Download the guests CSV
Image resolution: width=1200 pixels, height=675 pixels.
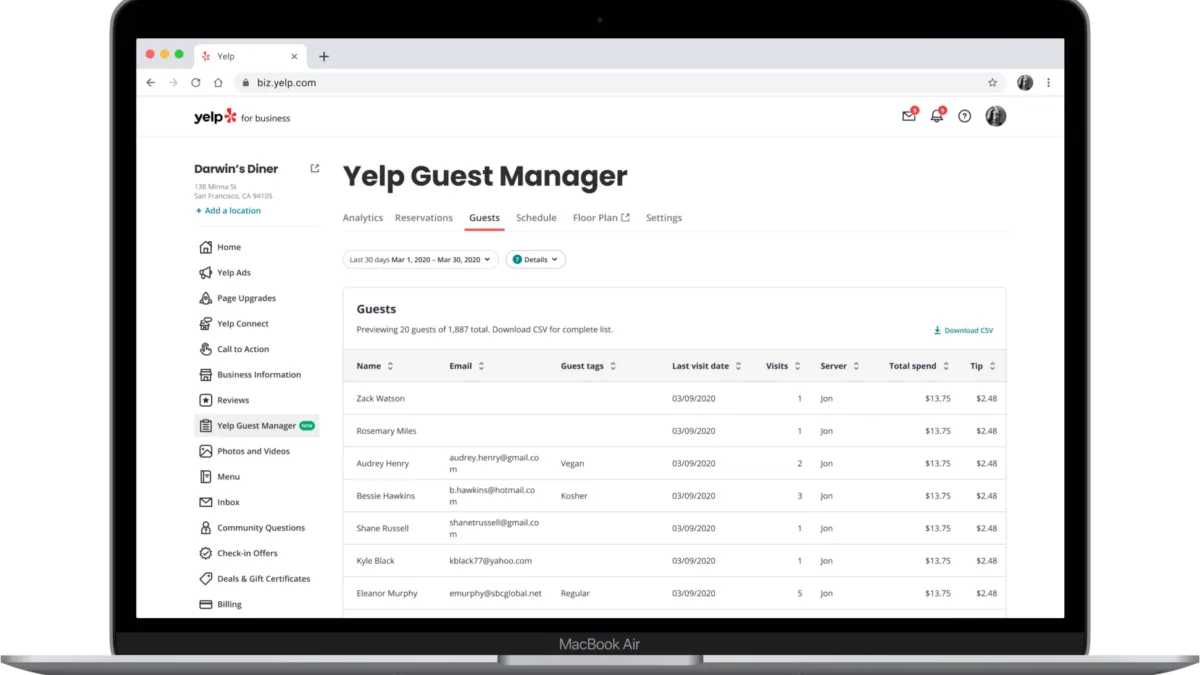tap(963, 330)
